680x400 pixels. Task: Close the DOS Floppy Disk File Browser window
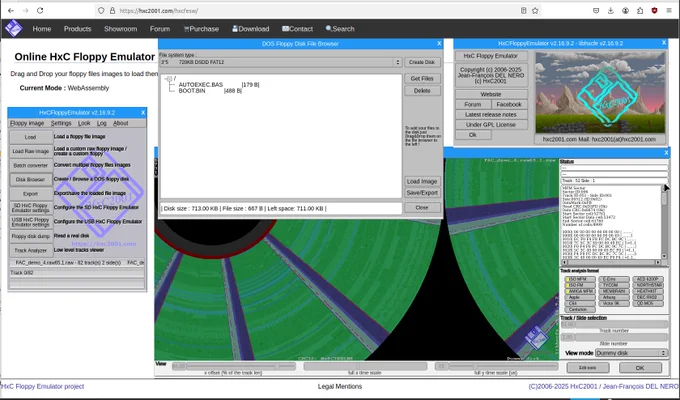pyautogui.click(x=439, y=43)
